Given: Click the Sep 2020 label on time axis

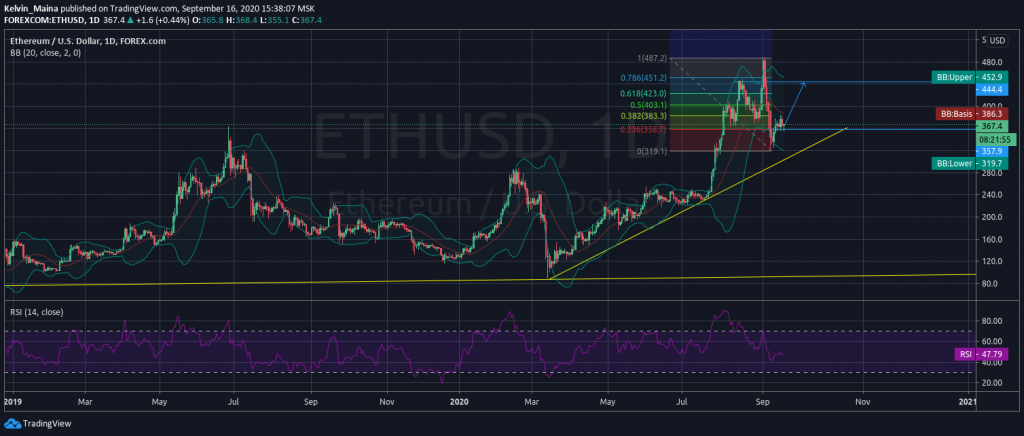Looking at the screenshot, I should pos(761,402).
